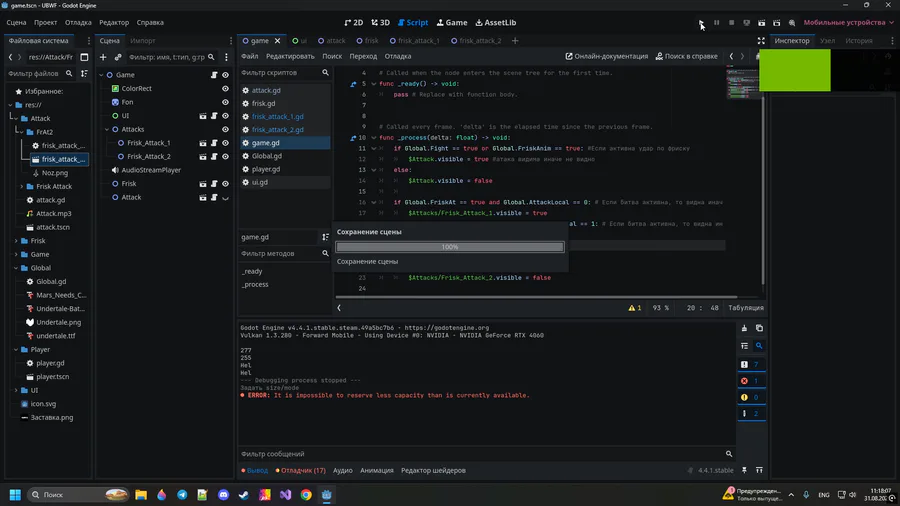This screenshot has height=506, width=900.
Task: Hide the Attacks node
Action: tap(225, 130)
